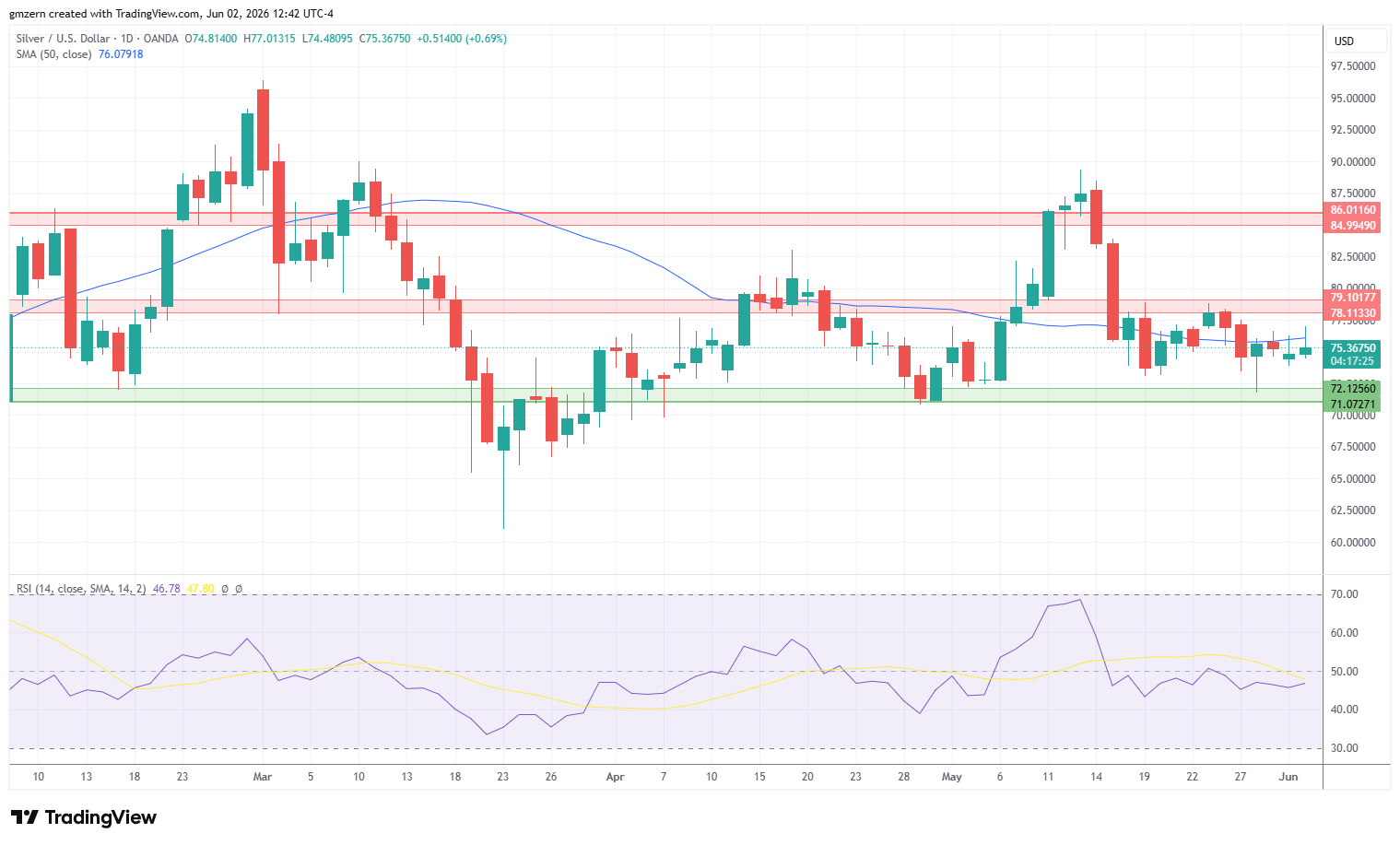Viewport: 1400px width, 845px height.
Task: Select the 78.11330 price label
Action: tap(1353, 313)
